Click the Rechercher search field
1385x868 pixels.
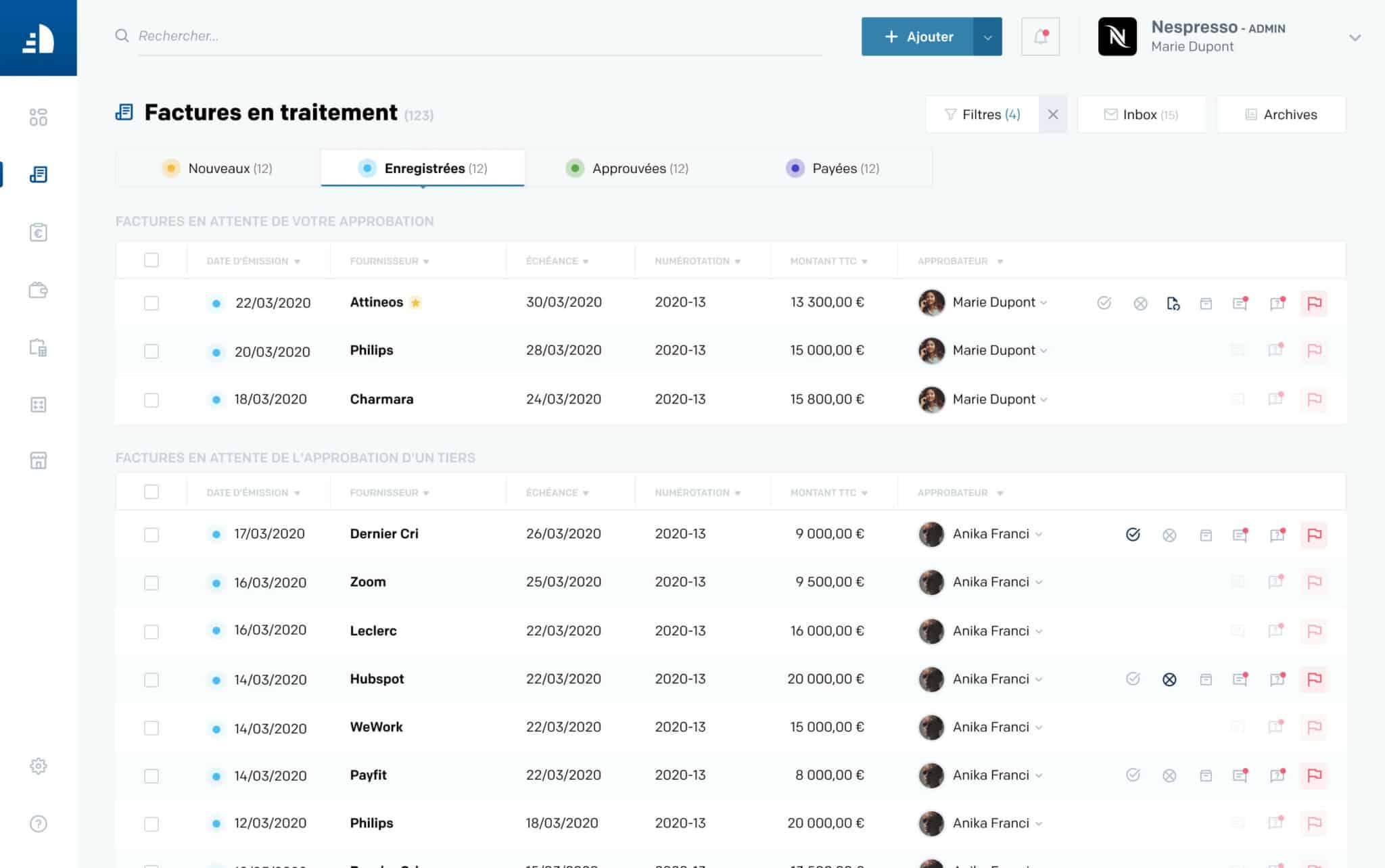[406, 36]
